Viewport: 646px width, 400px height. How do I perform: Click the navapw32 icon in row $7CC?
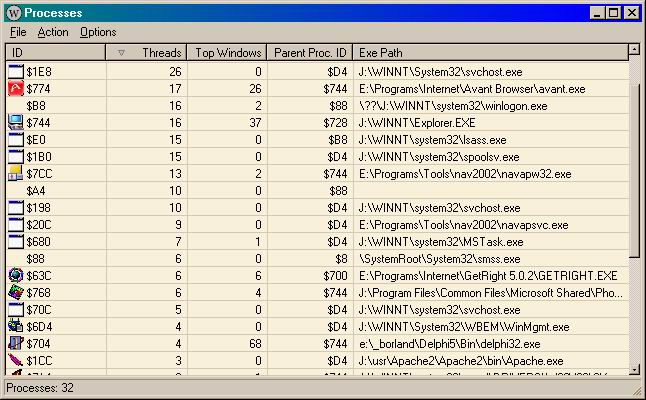point(16,173)
